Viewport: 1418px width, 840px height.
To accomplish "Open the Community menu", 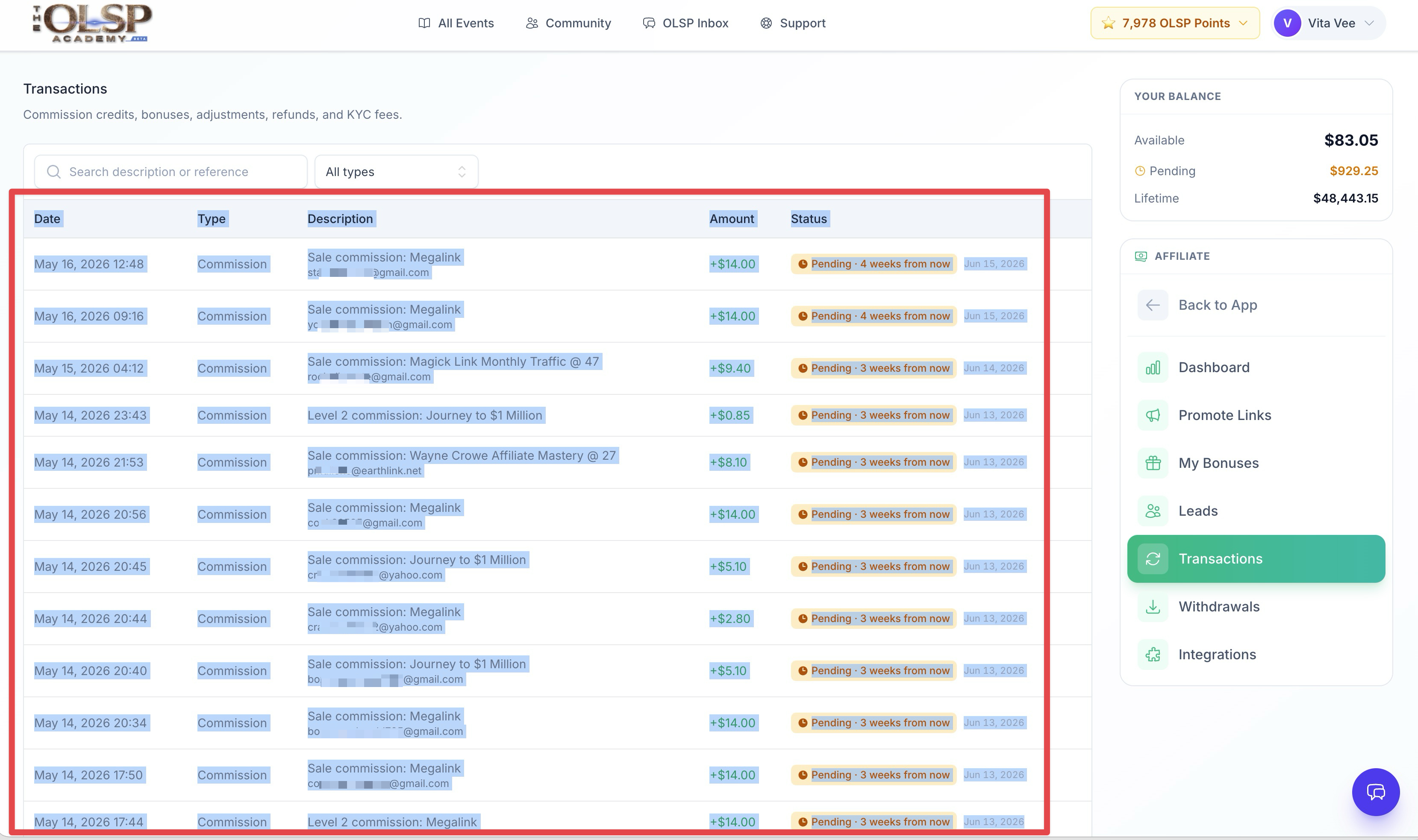I will [568, 23].
